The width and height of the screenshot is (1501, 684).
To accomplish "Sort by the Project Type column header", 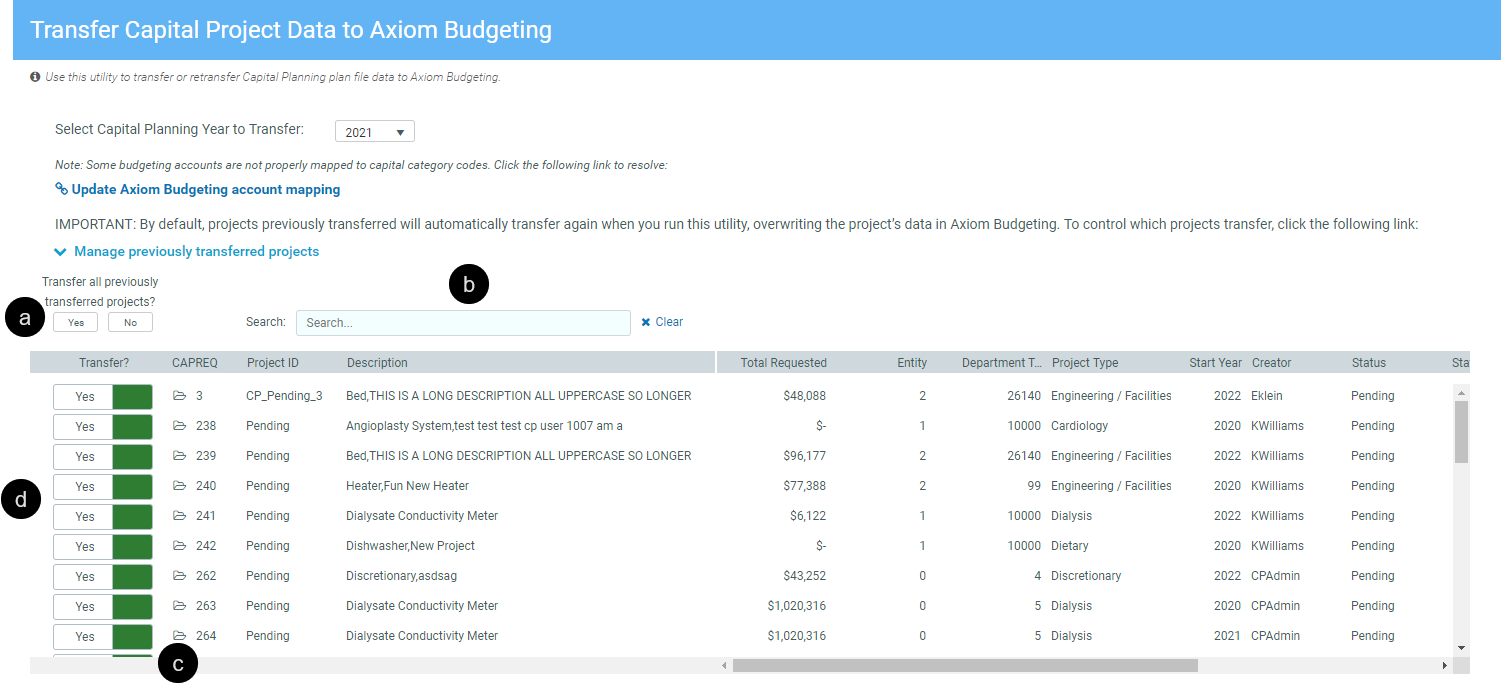I will pos(1085,363).
